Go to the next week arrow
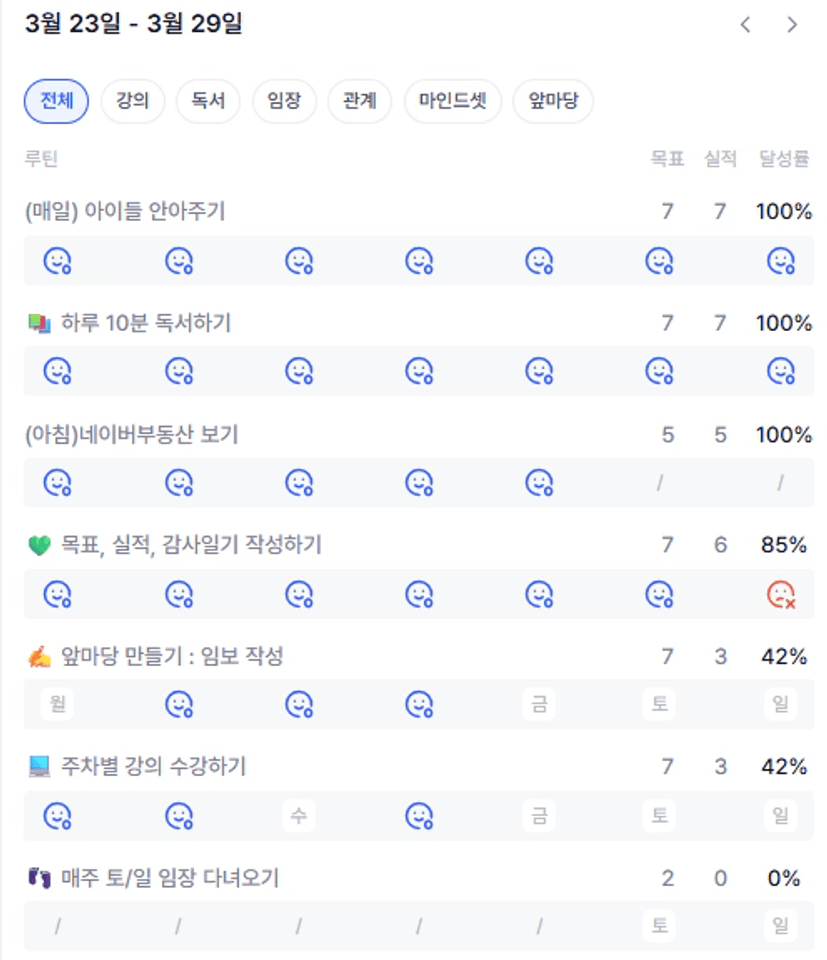 pyautogui.click(x=792, y=25)
